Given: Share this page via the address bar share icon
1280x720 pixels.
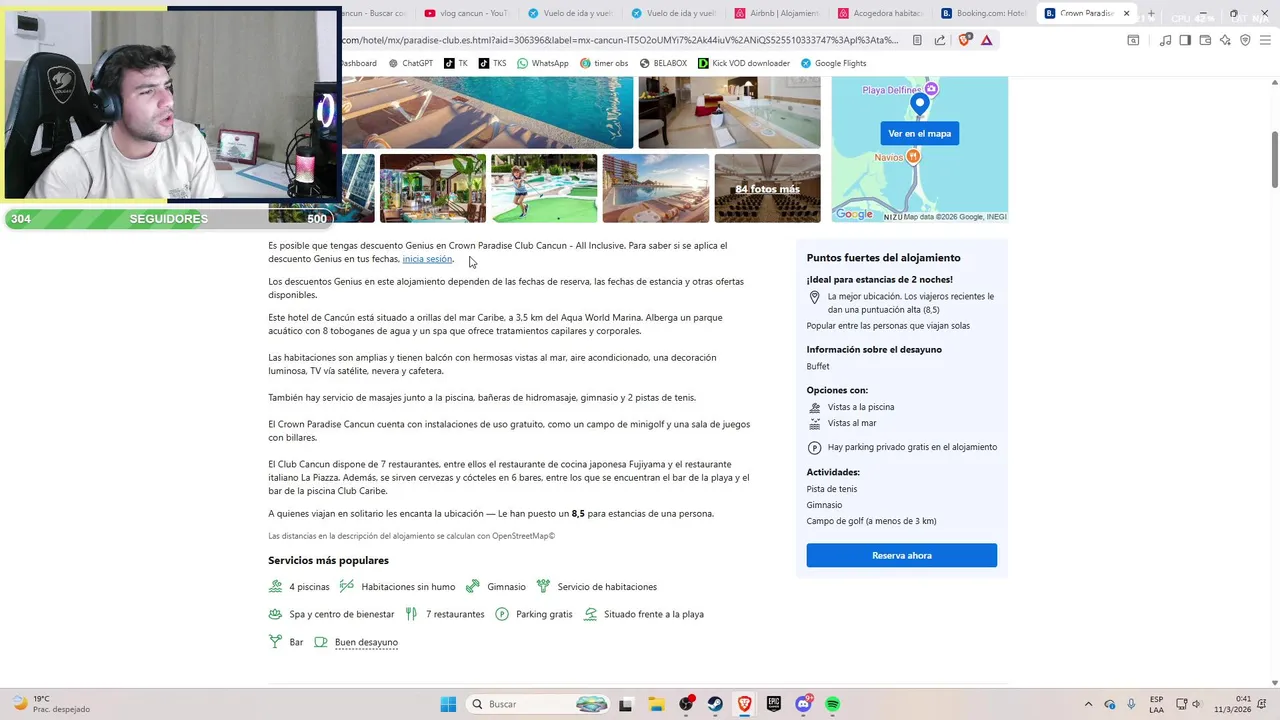Looking at the screenshot, I should 940,40.
